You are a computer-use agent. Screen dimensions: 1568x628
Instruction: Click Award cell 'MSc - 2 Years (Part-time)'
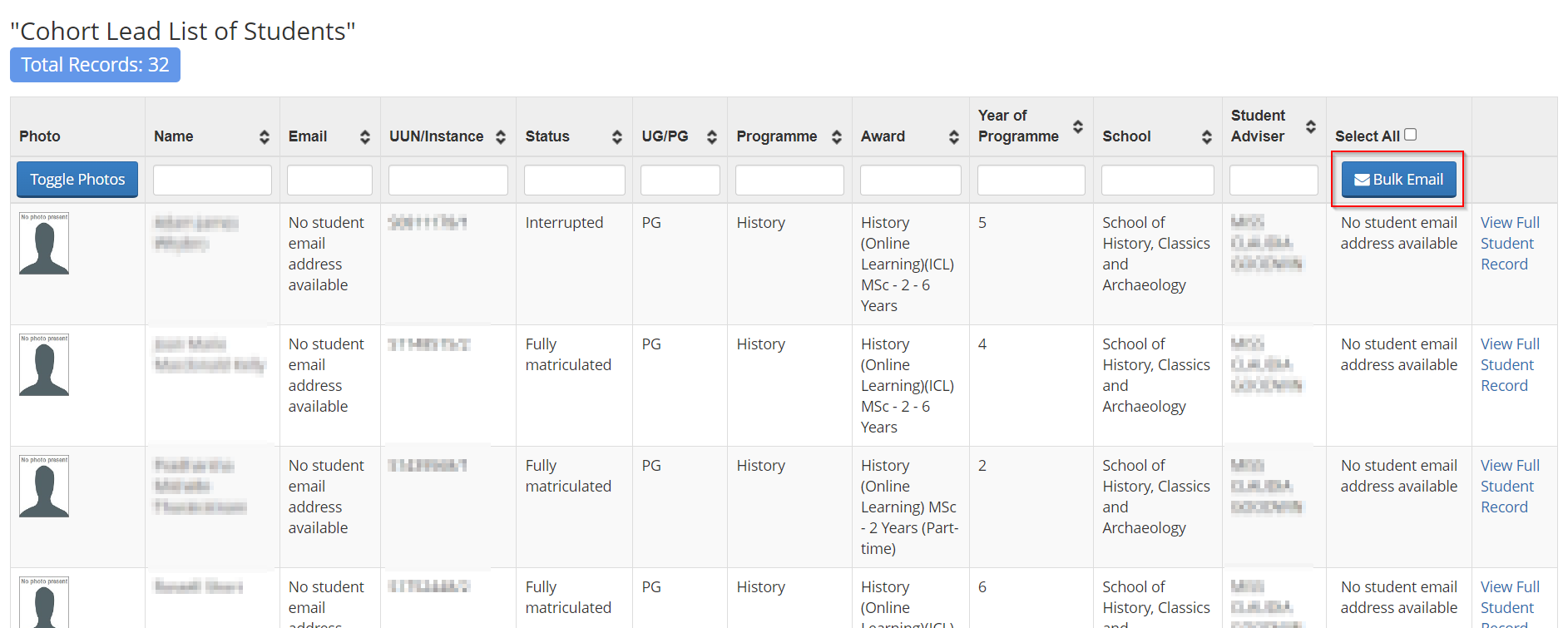[x=910, y=507]
